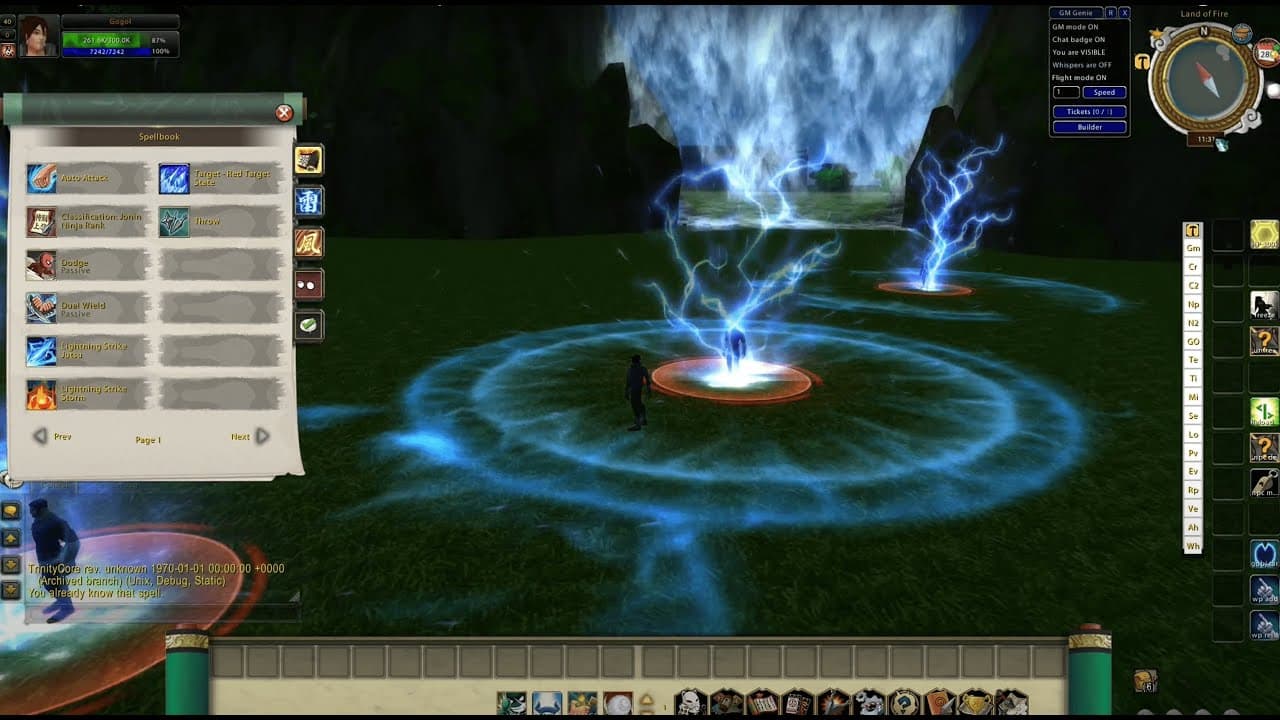Click the player health bar
The width and height of the screenshot is (1280, 720).
[120, 39]
